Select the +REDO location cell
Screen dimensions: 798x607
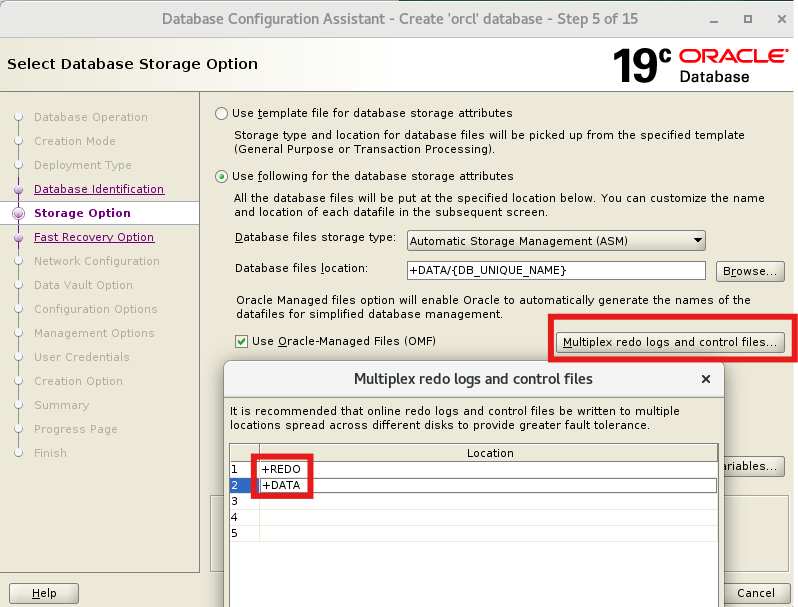tap(488, 469)
